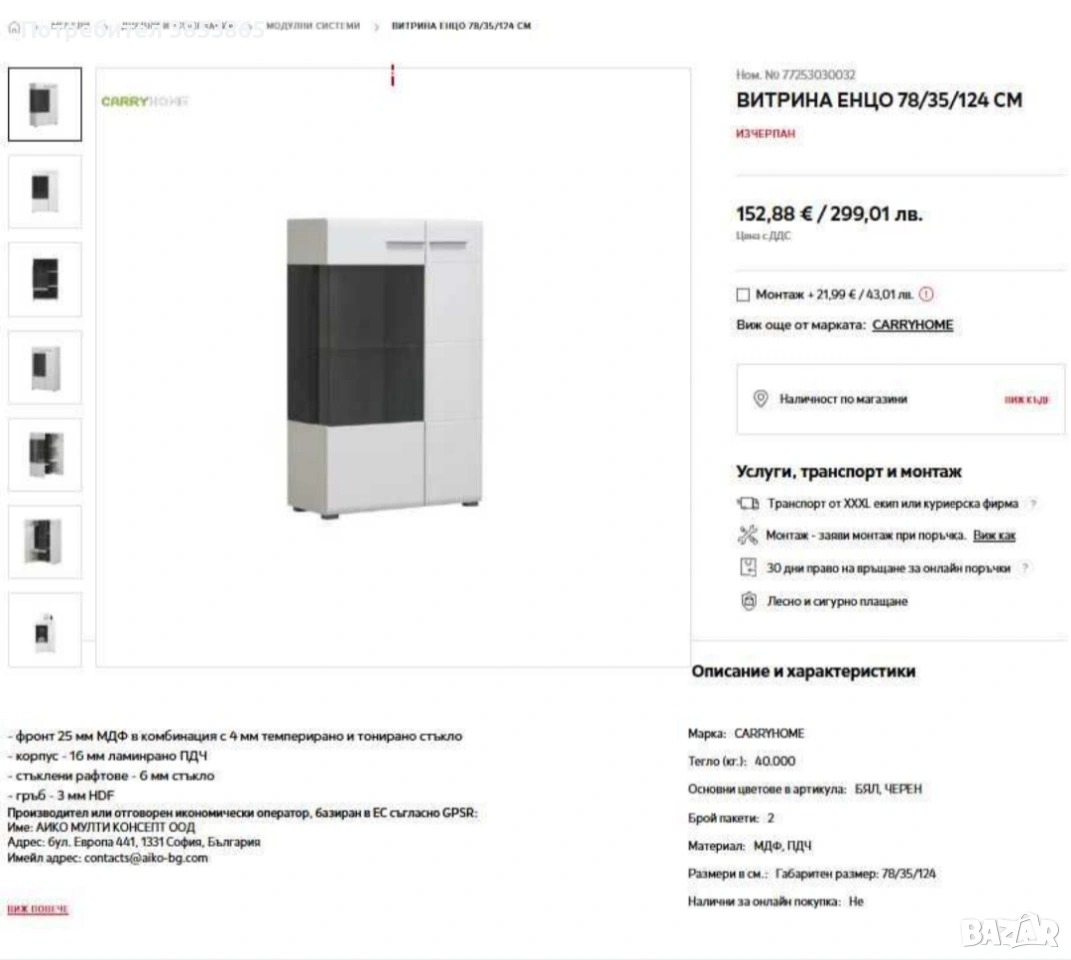
Task: Click the main cabinet product image
Action: (x=385, y=365)
